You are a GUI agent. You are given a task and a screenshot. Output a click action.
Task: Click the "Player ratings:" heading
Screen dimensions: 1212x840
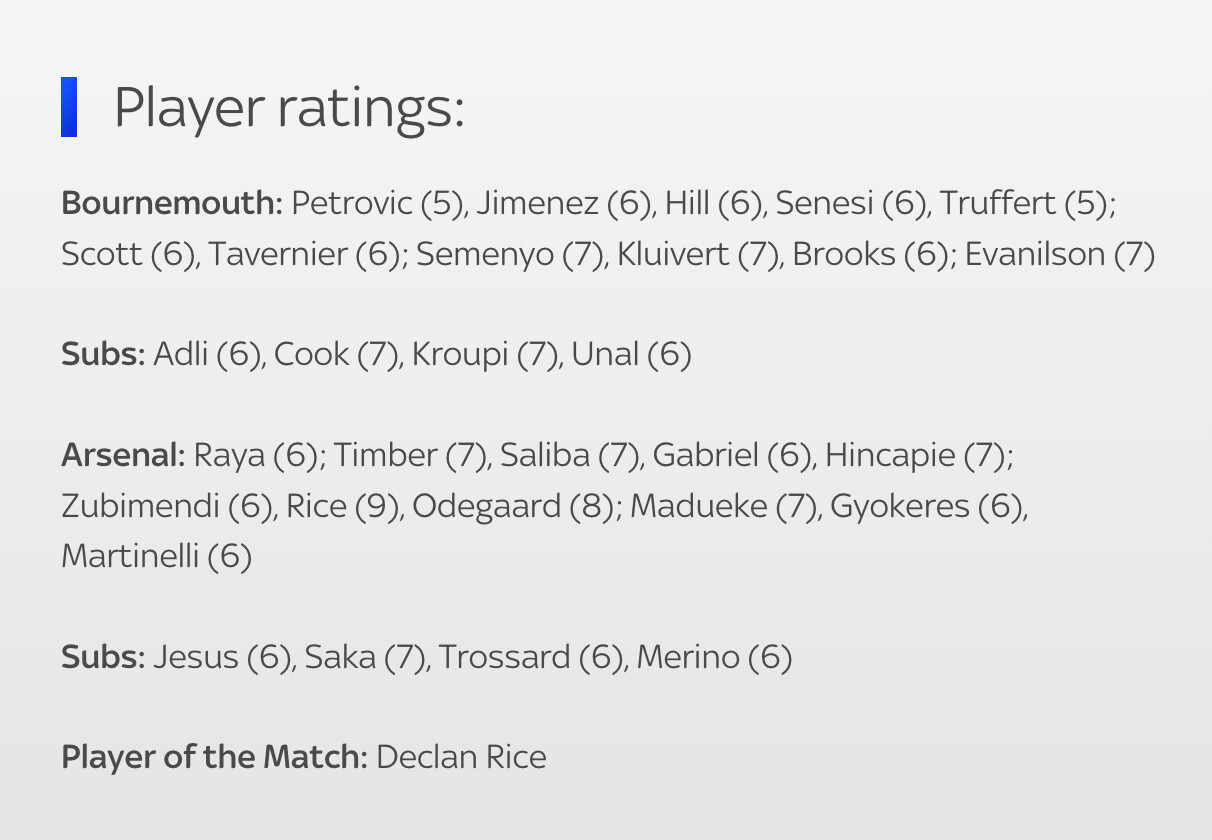tap(289, 107)
